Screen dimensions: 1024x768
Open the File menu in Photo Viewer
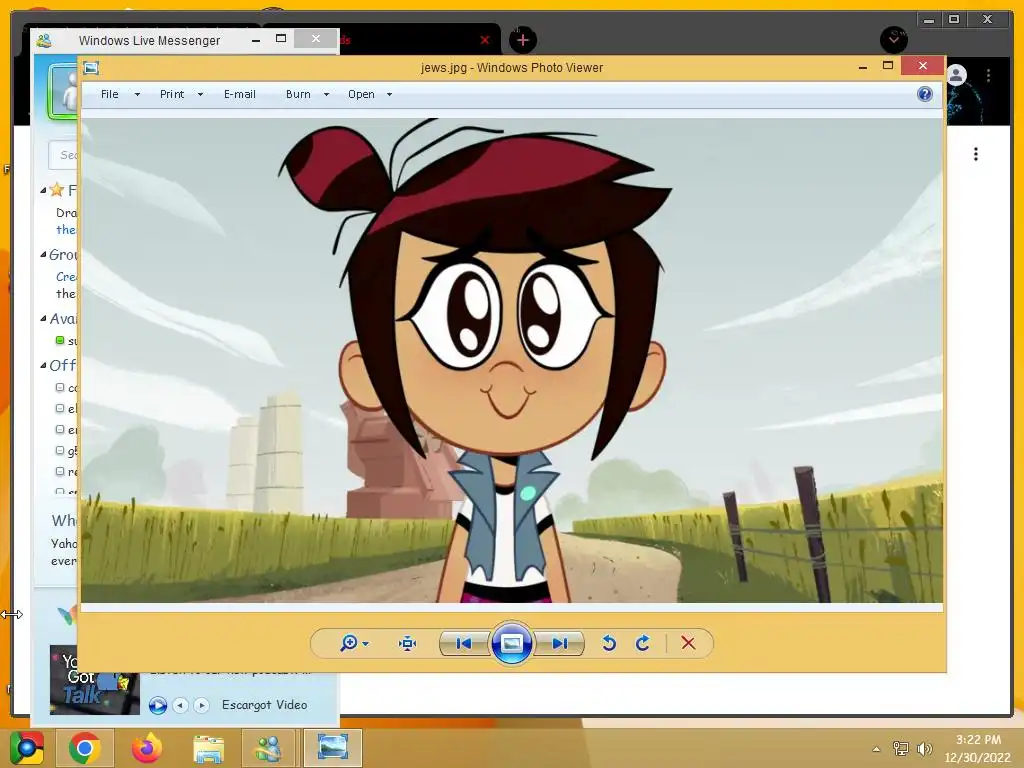click(110, 94)
